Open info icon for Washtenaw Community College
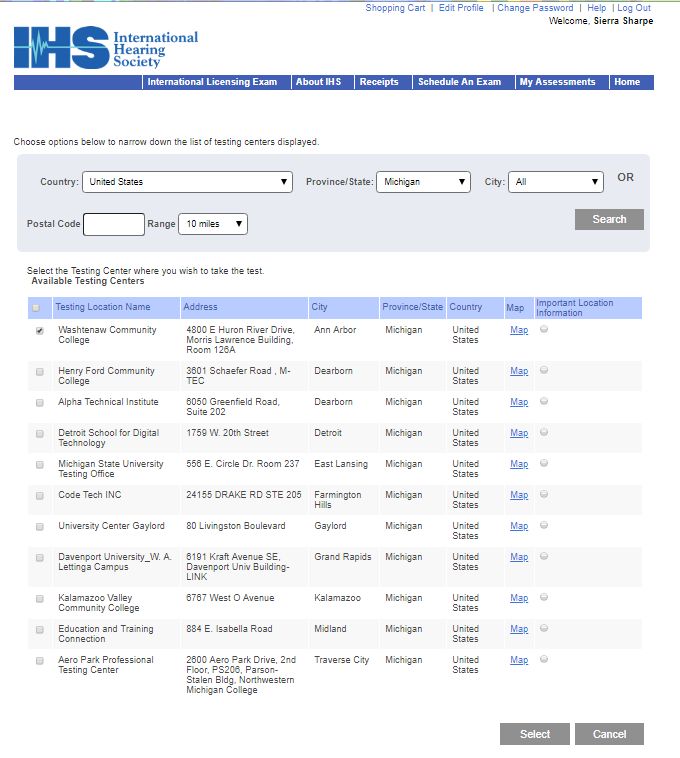This screenshot has width=680, height=758. [544, 329]
